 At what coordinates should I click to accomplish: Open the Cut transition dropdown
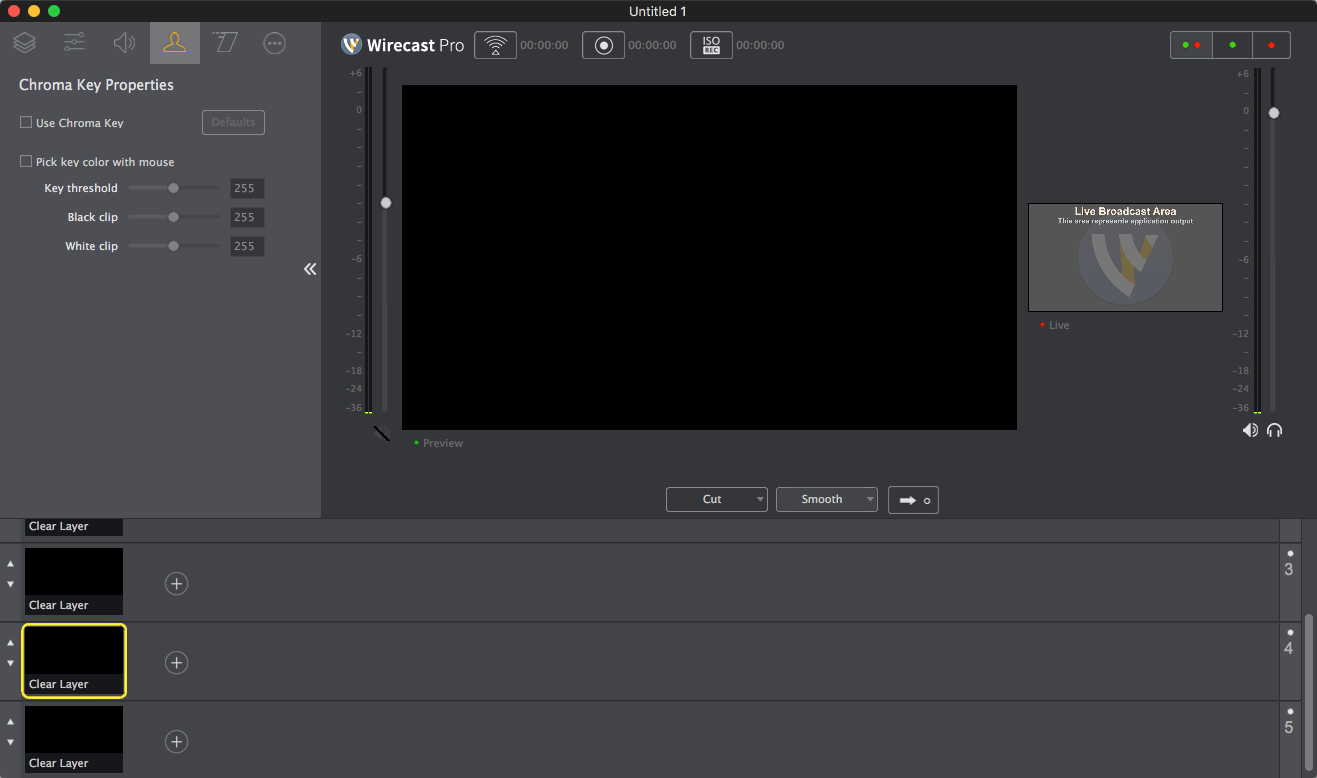[717, 499]
